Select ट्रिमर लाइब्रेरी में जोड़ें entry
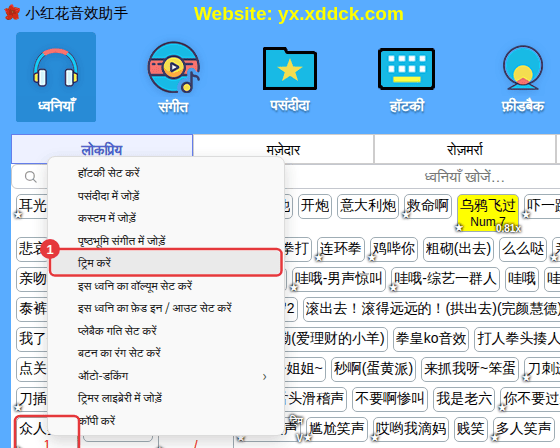The height and width of the screenshot is (448, 560). (166, 398)
